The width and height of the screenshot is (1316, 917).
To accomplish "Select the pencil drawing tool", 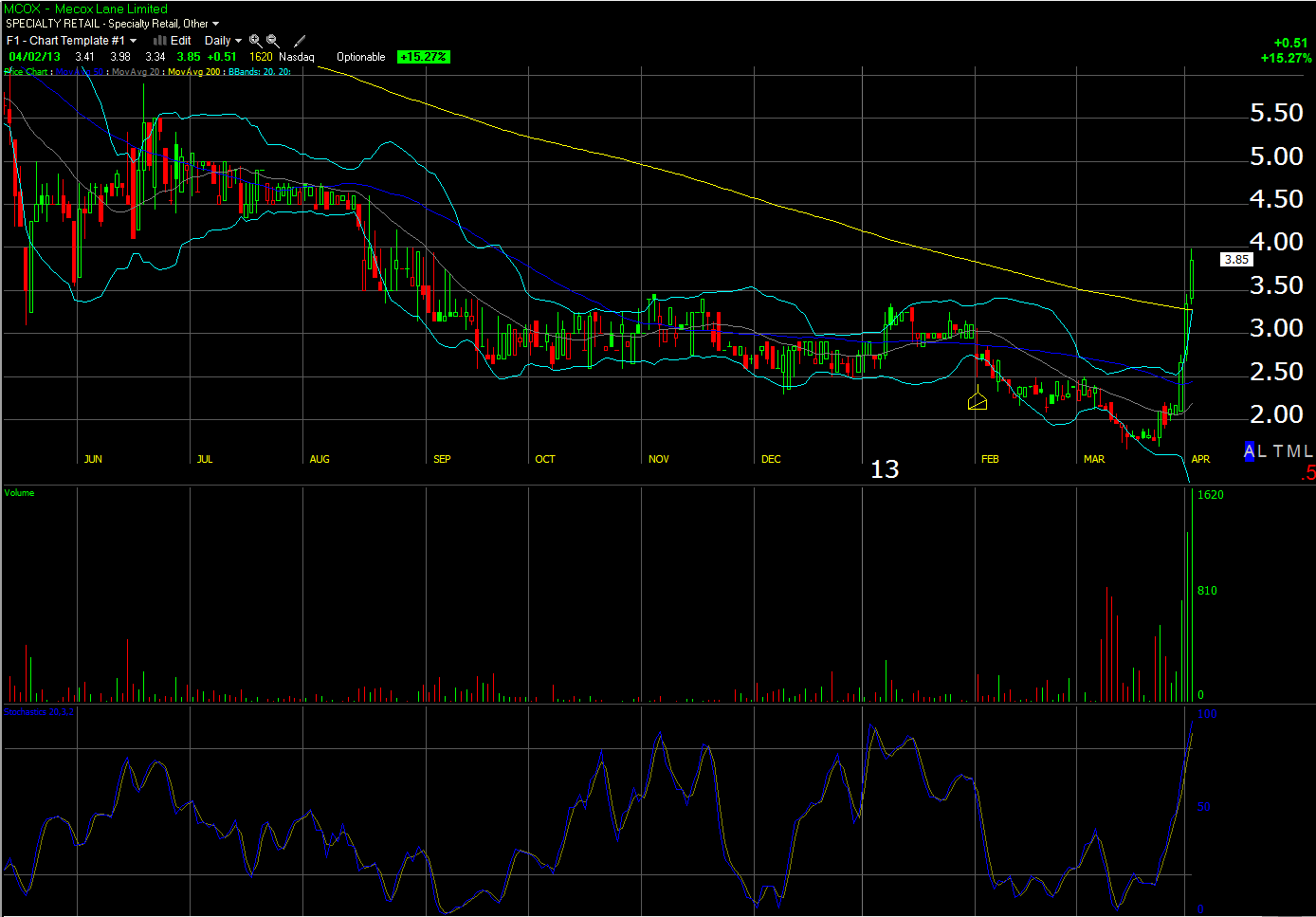I will [300, 41].
